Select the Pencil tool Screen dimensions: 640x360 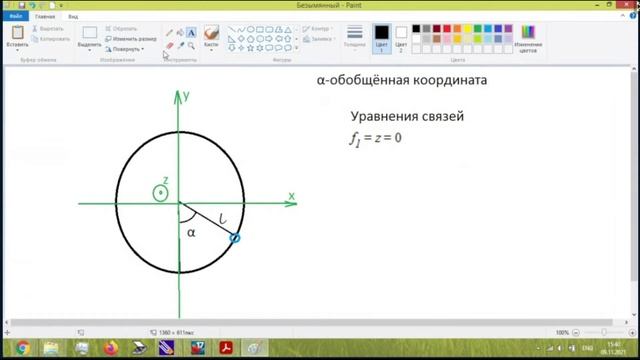click(169, 33)
